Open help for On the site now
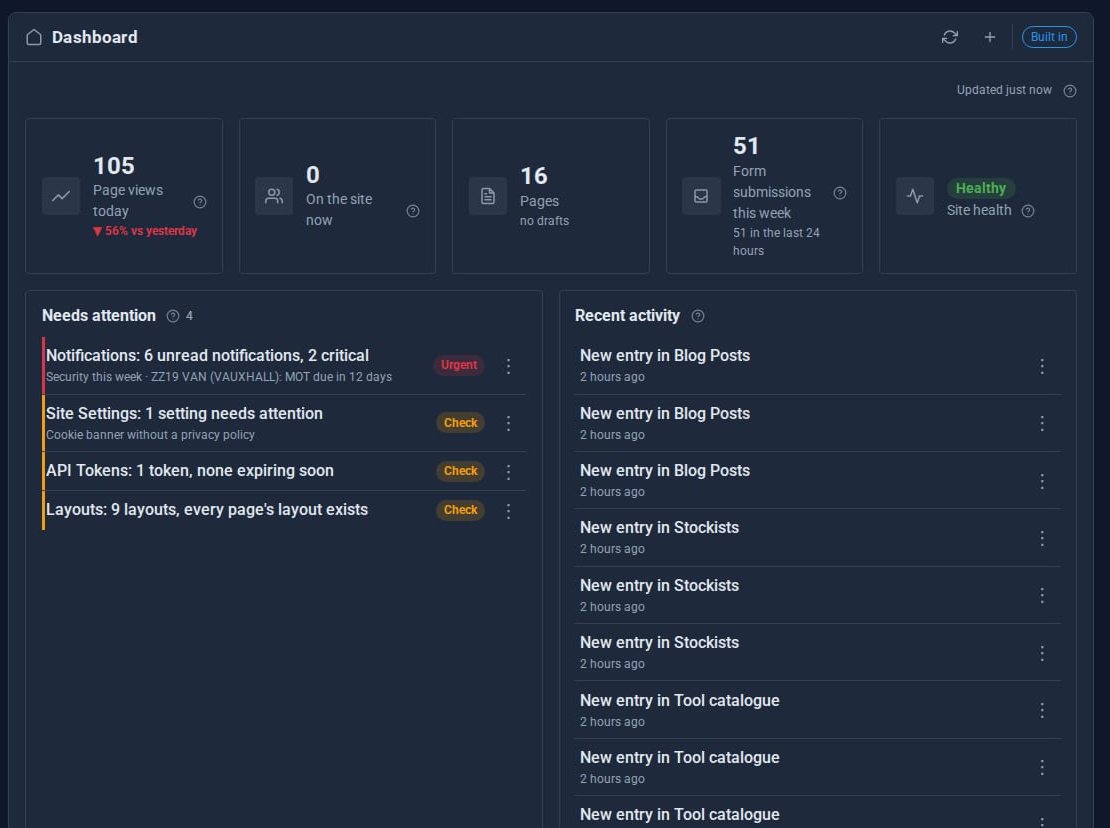The image size is (1110, 828). click(x=413, y=211)
